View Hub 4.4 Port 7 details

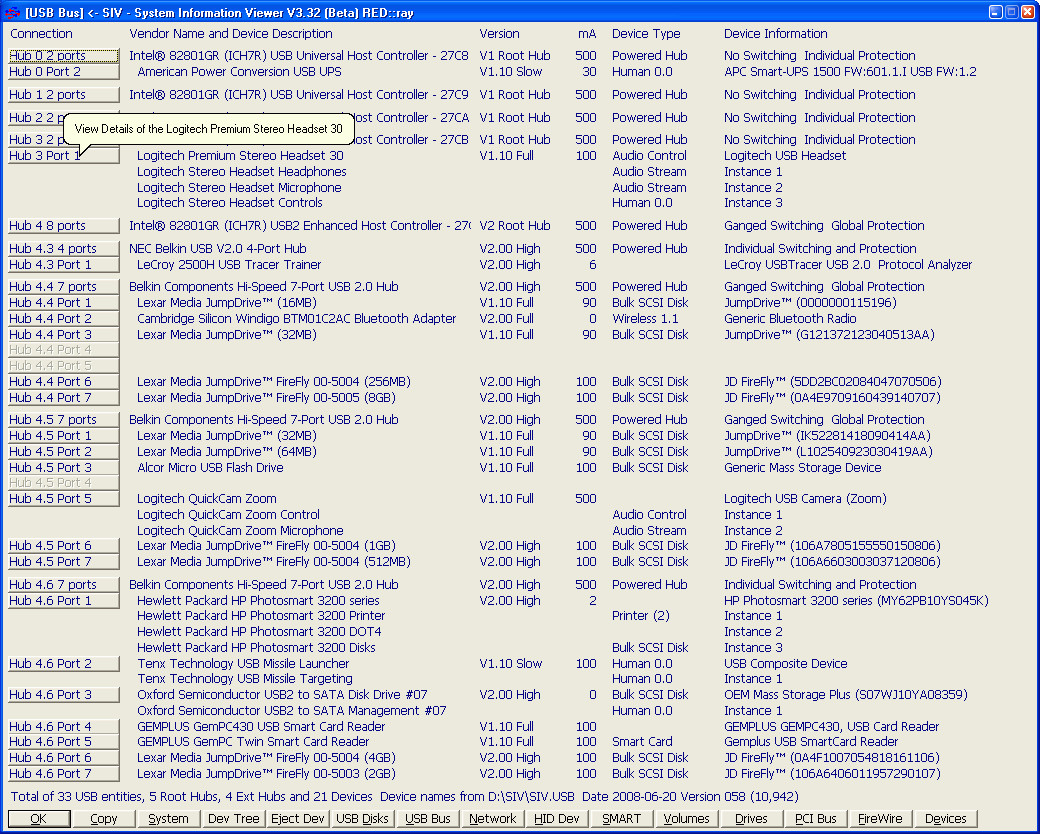64,397
